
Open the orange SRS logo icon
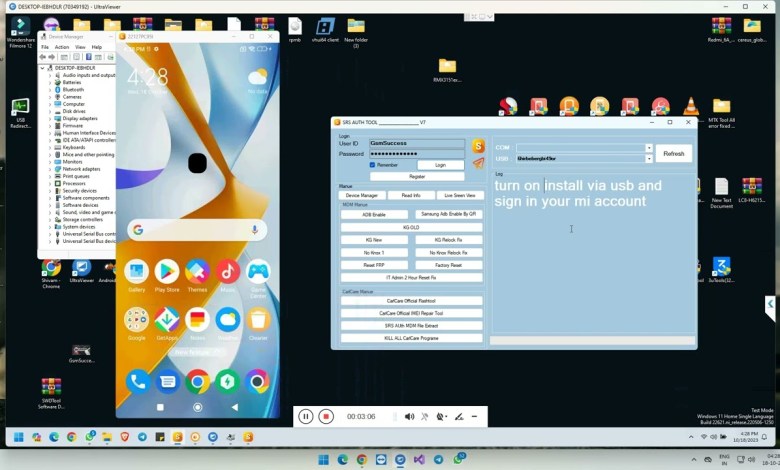point(478,146)
